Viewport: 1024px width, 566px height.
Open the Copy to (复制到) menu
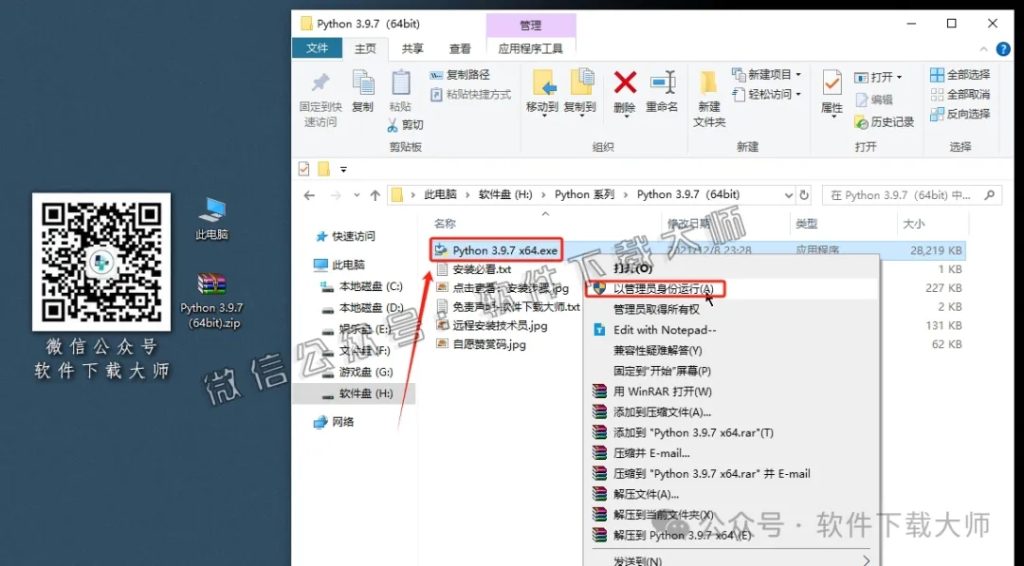coord(580,91)
